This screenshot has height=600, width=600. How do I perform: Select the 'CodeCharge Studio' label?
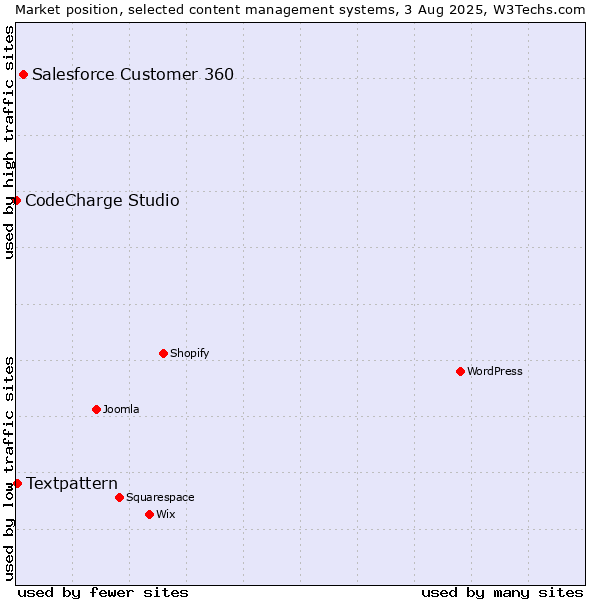click(102, 201)
